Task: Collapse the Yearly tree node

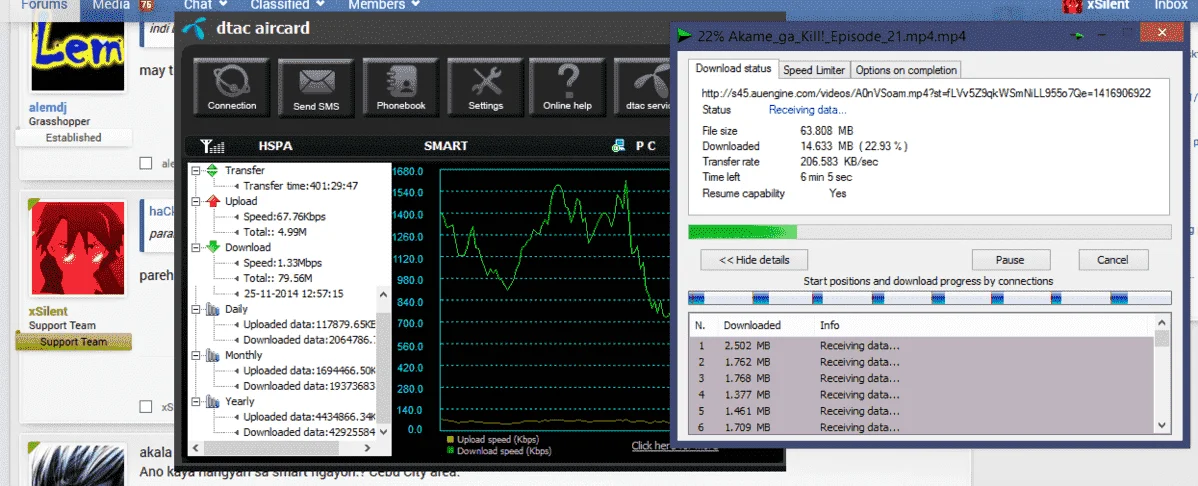Action: coord(196,400)
